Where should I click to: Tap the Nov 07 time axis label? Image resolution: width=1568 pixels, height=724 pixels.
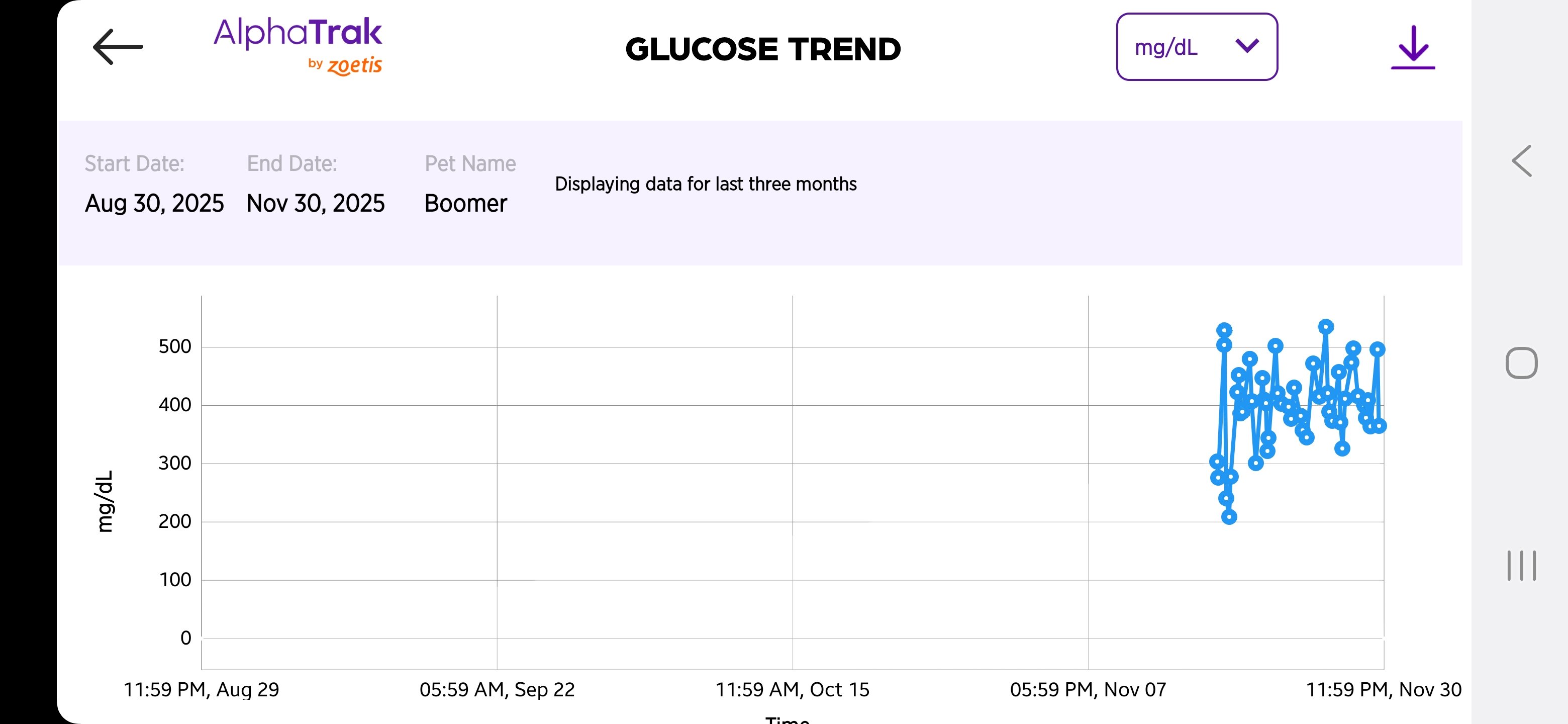point(1088,689)
